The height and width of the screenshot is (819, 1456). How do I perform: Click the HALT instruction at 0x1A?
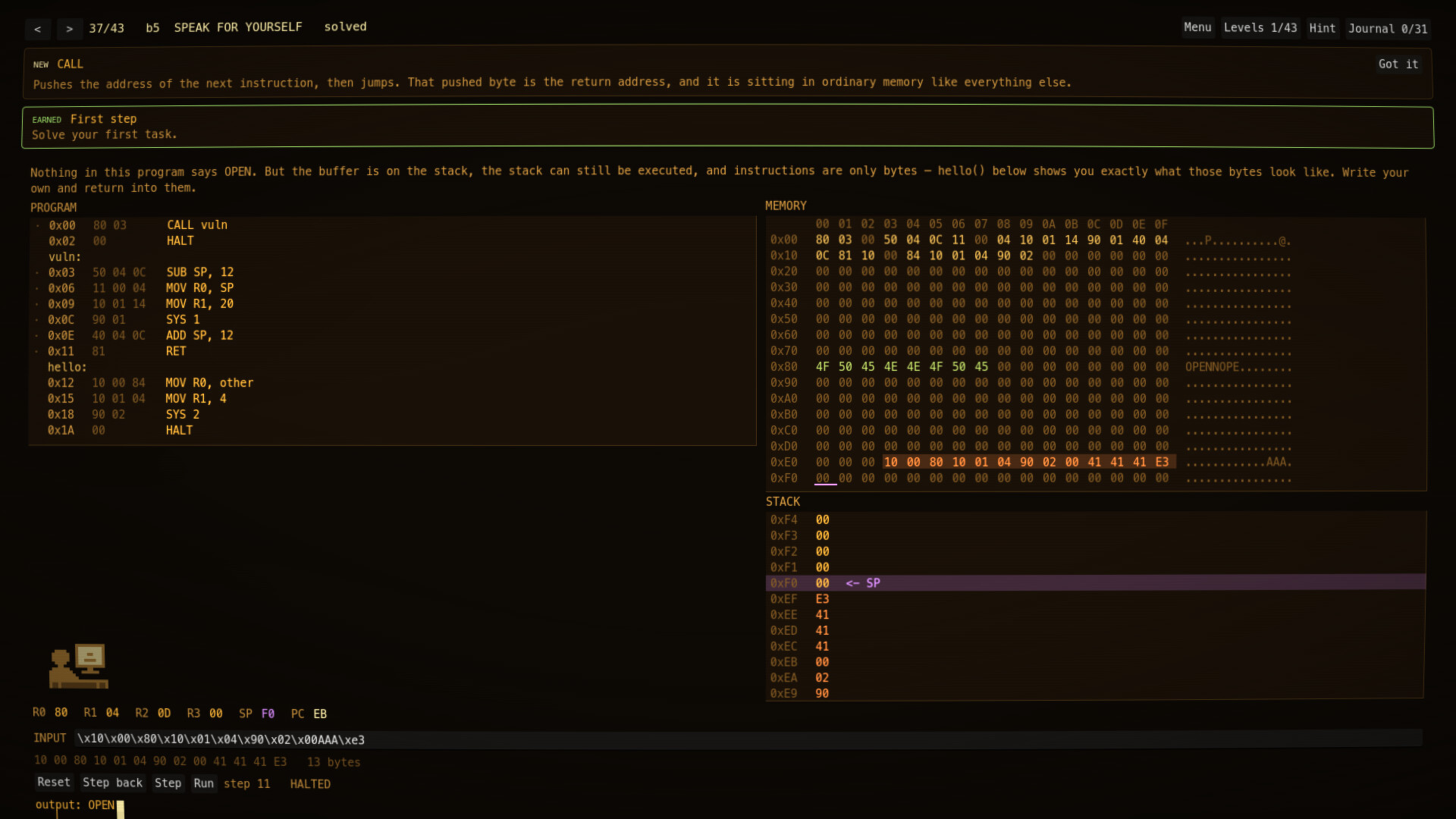pos(392,430)
